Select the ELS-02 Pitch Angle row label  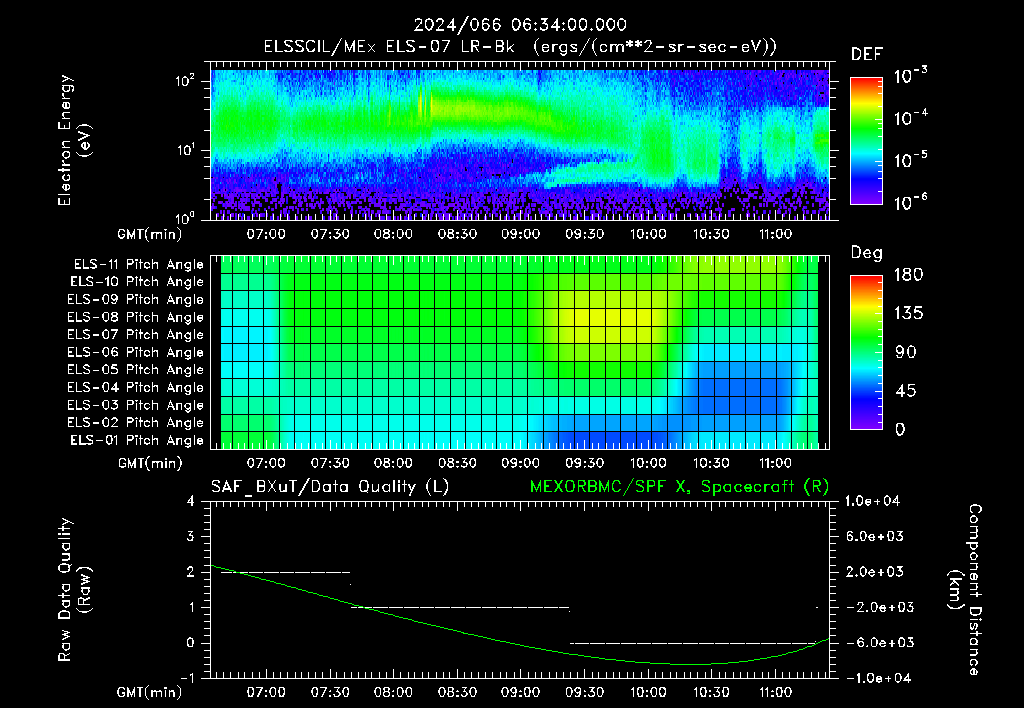pos(136,423)
